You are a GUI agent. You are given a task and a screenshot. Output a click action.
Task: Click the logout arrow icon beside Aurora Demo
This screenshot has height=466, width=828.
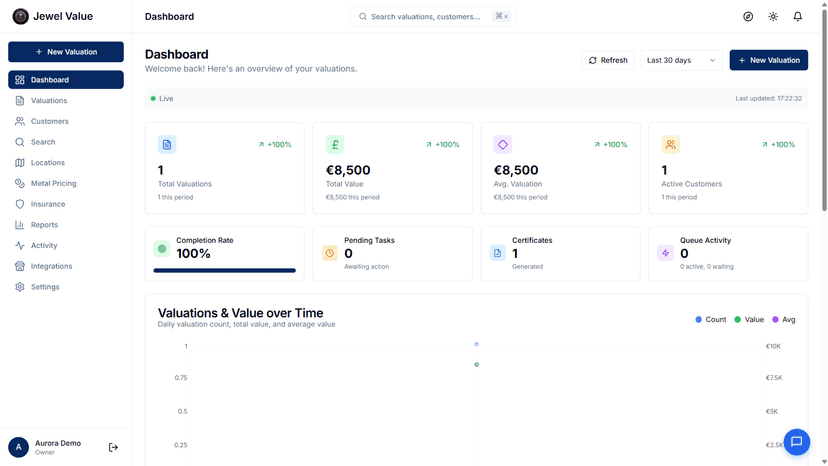click(113, 448)
